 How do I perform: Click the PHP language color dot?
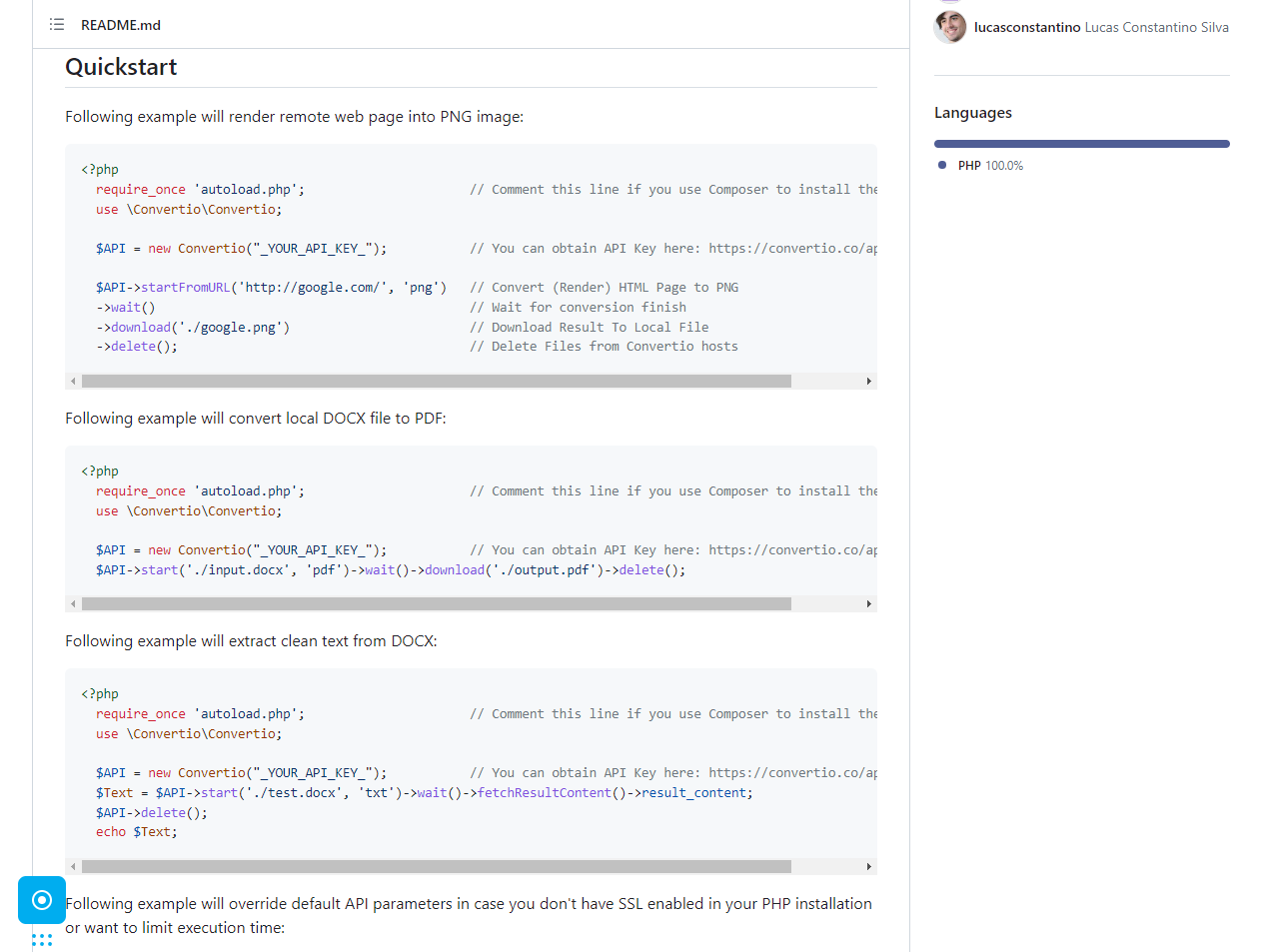pos(942,165)
